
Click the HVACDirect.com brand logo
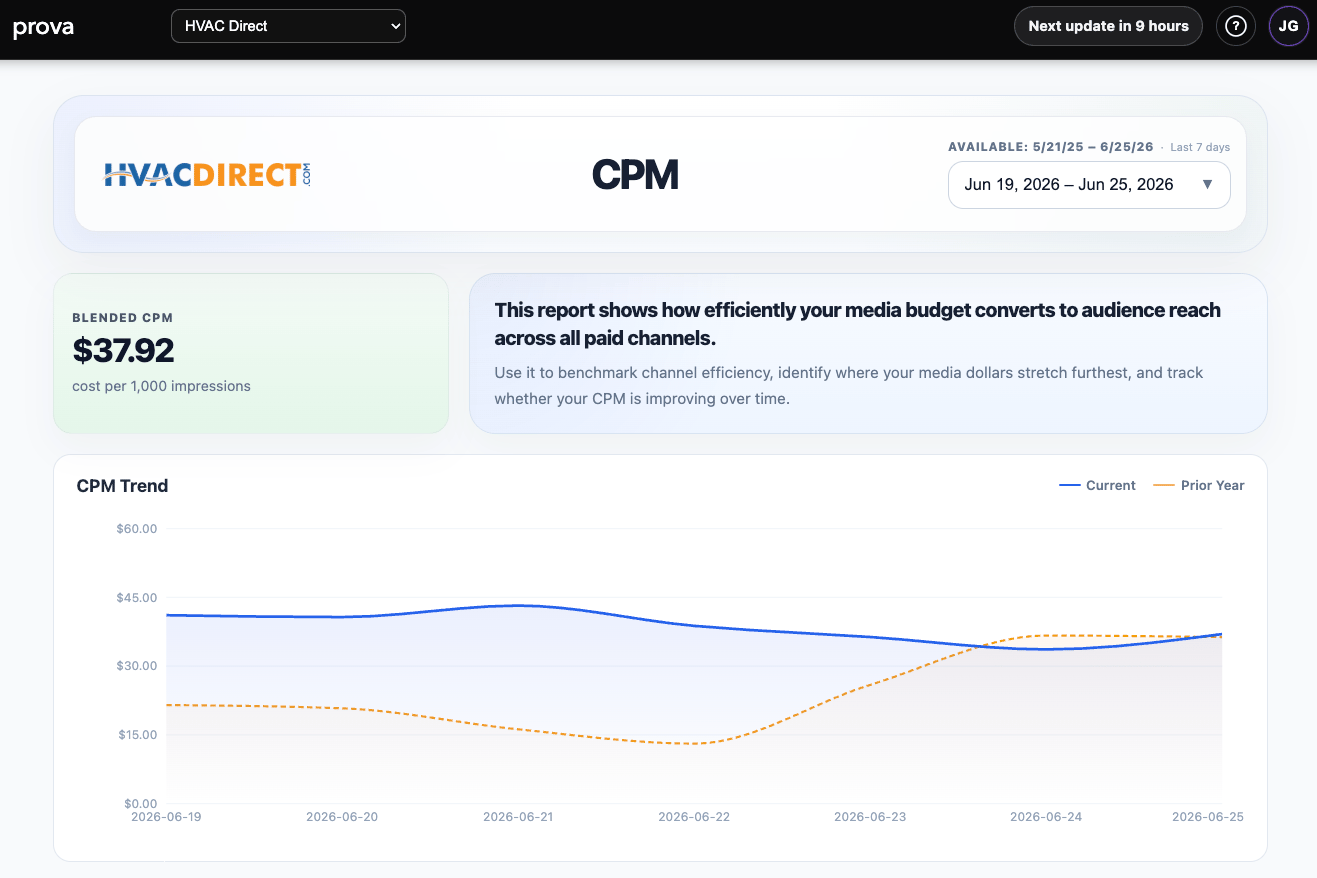coord(208,175)
